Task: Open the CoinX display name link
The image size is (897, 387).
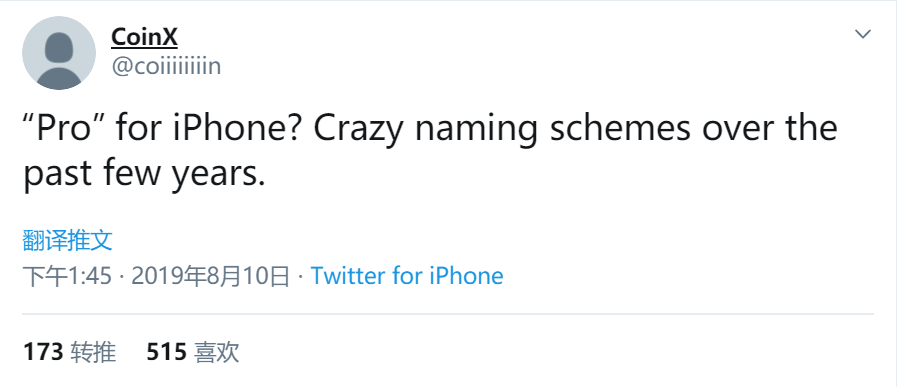Action: 144,37
